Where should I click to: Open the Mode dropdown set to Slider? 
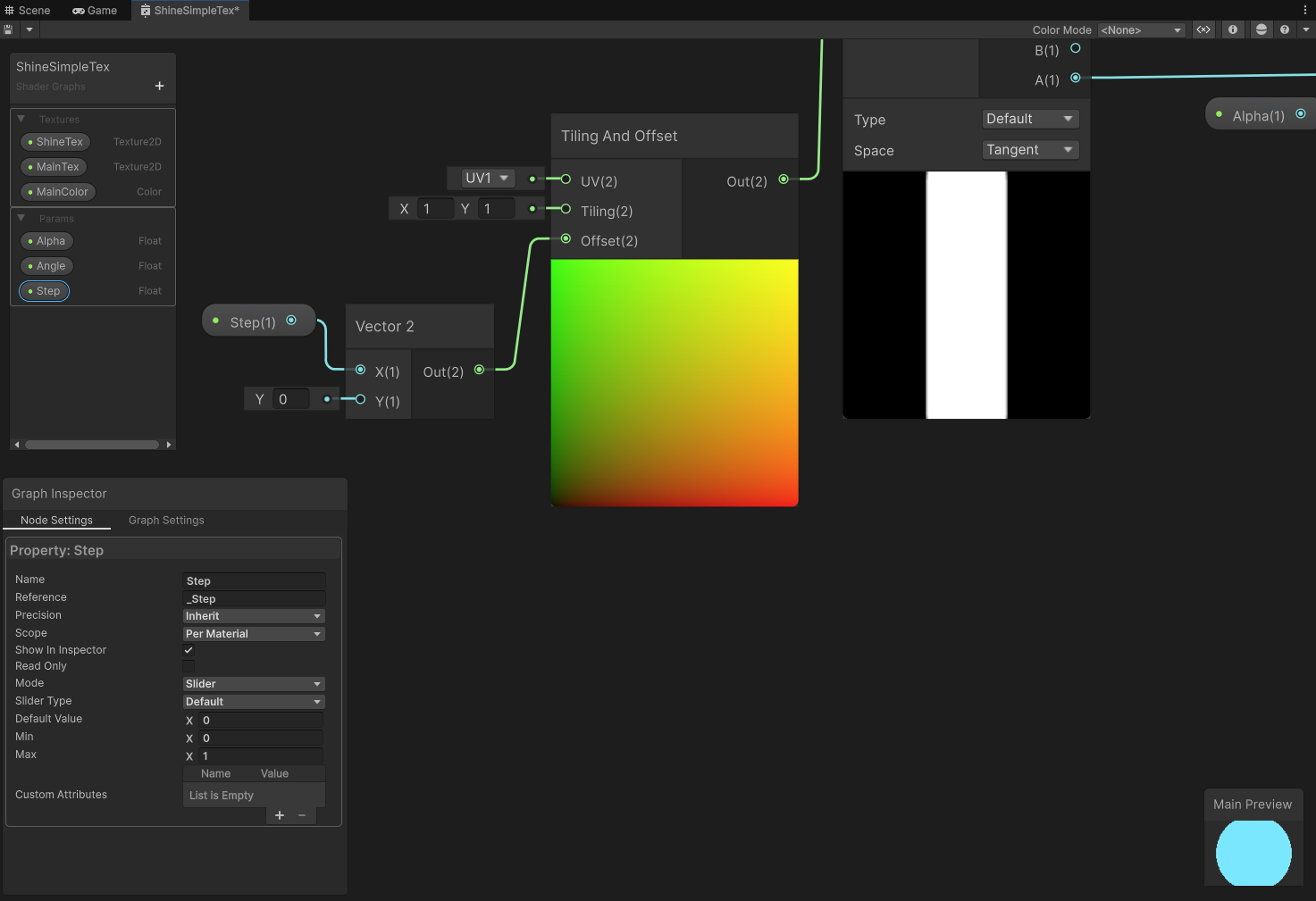tap(254, 684)
